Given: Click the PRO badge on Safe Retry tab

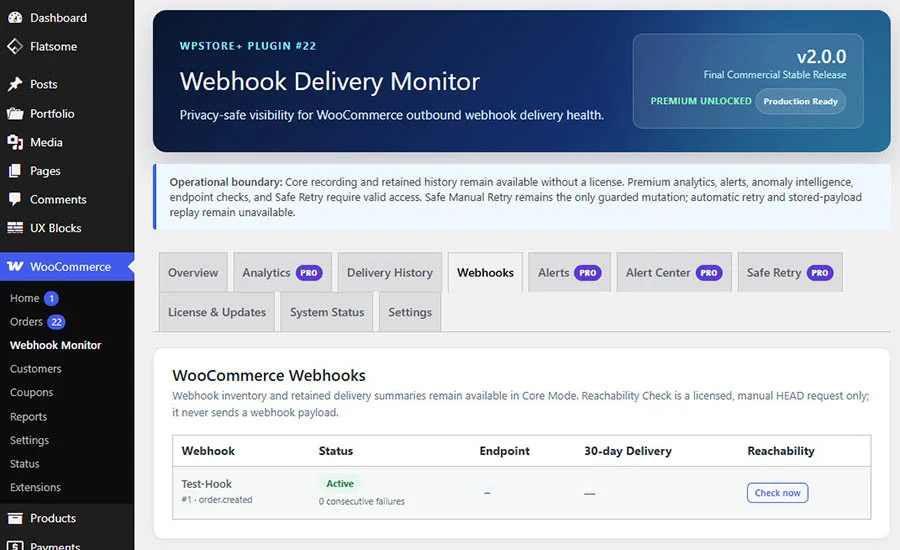Looking at the screenshot, I should tap(820, 273).
